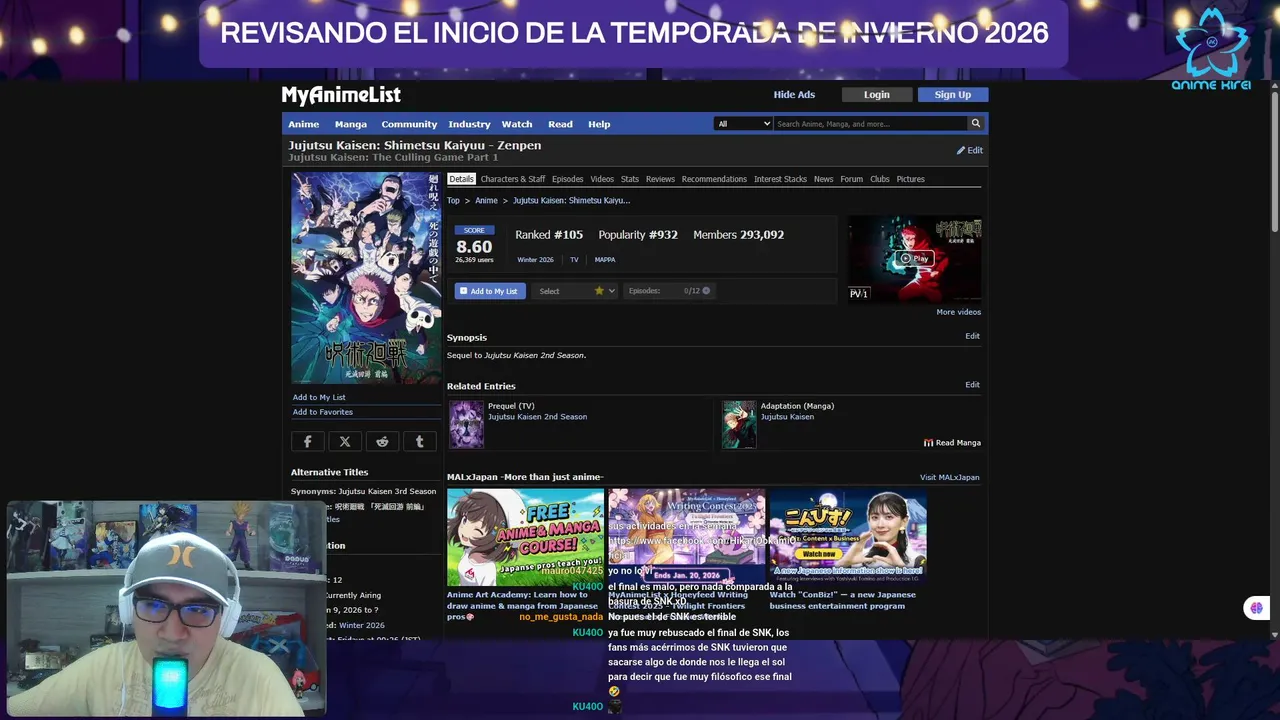Click the Related Entries Edit link

tap(972, 385)
